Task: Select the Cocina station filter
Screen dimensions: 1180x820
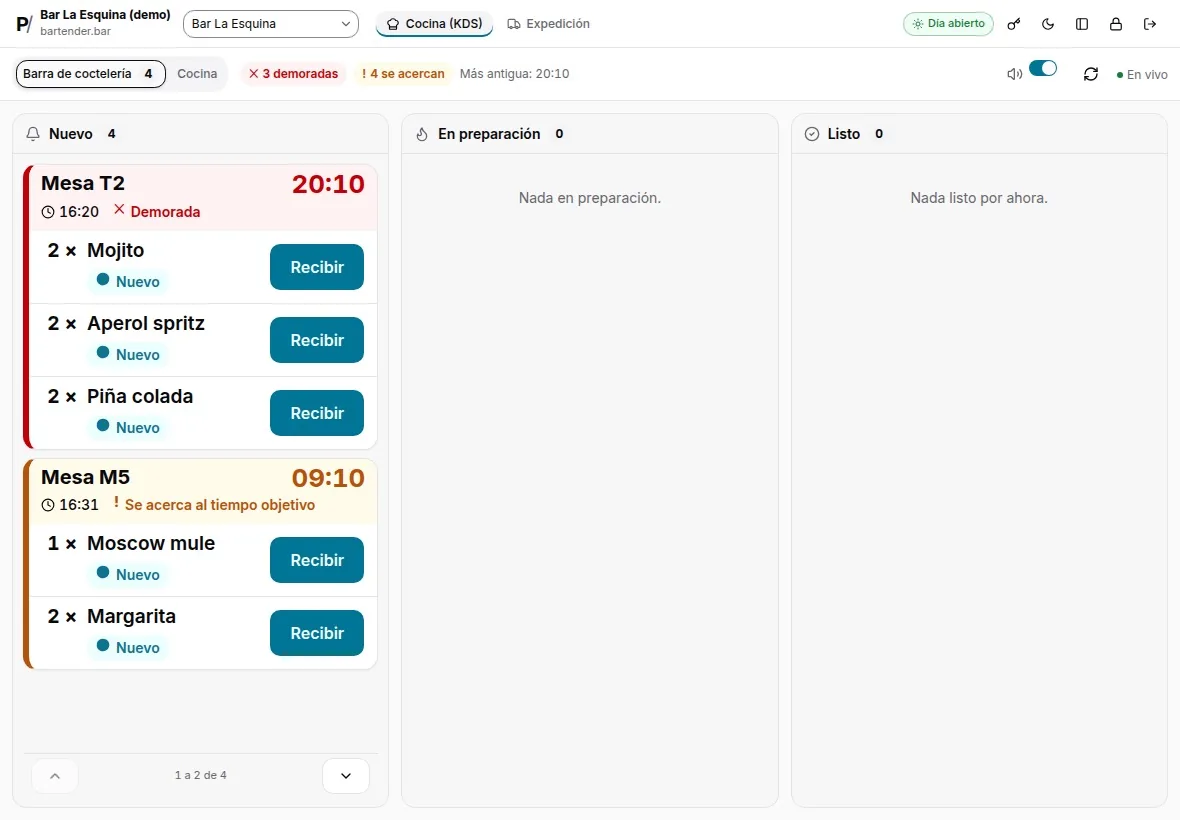Action: point(197,74)
